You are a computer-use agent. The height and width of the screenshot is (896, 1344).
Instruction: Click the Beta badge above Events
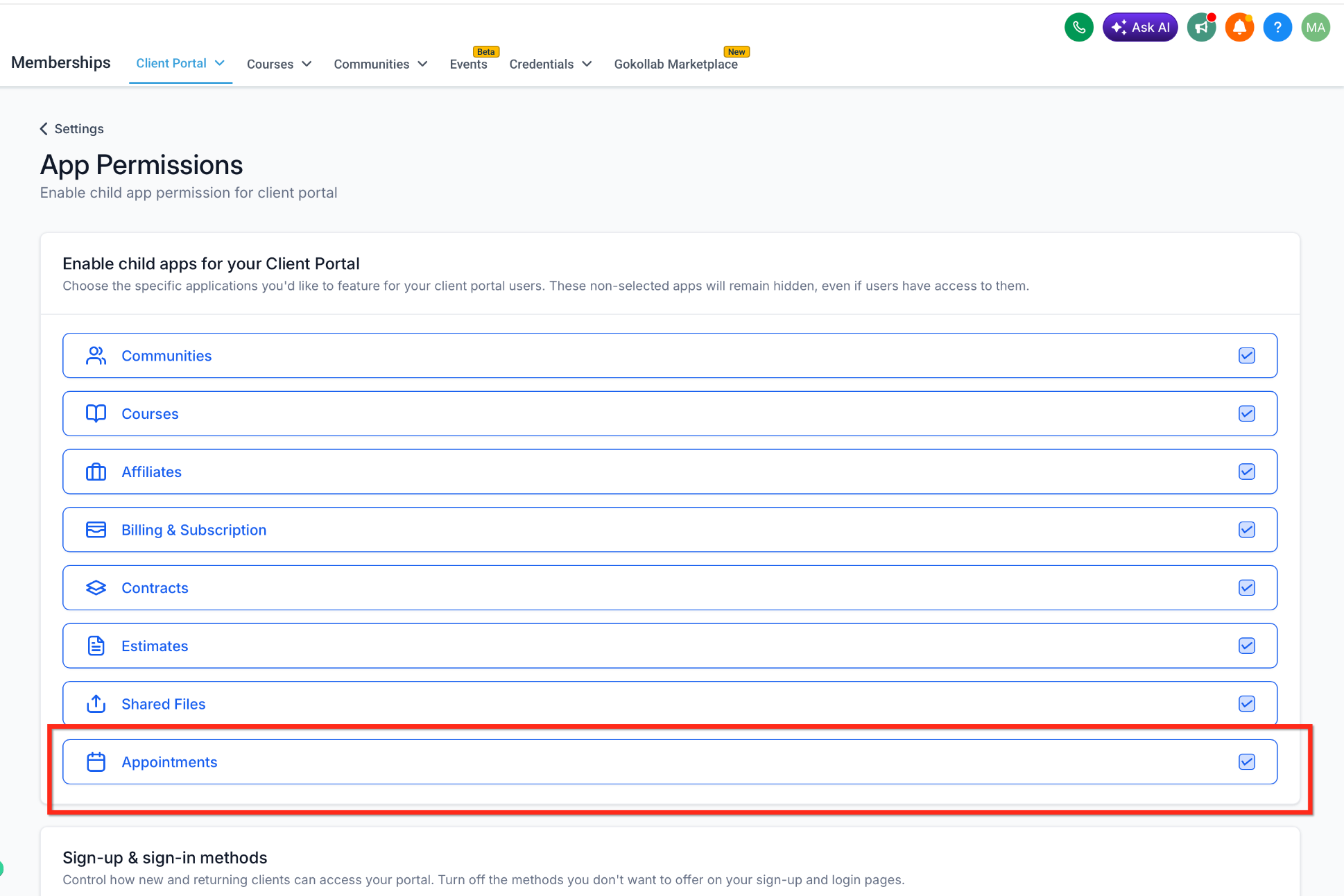(x=486, y=52)
